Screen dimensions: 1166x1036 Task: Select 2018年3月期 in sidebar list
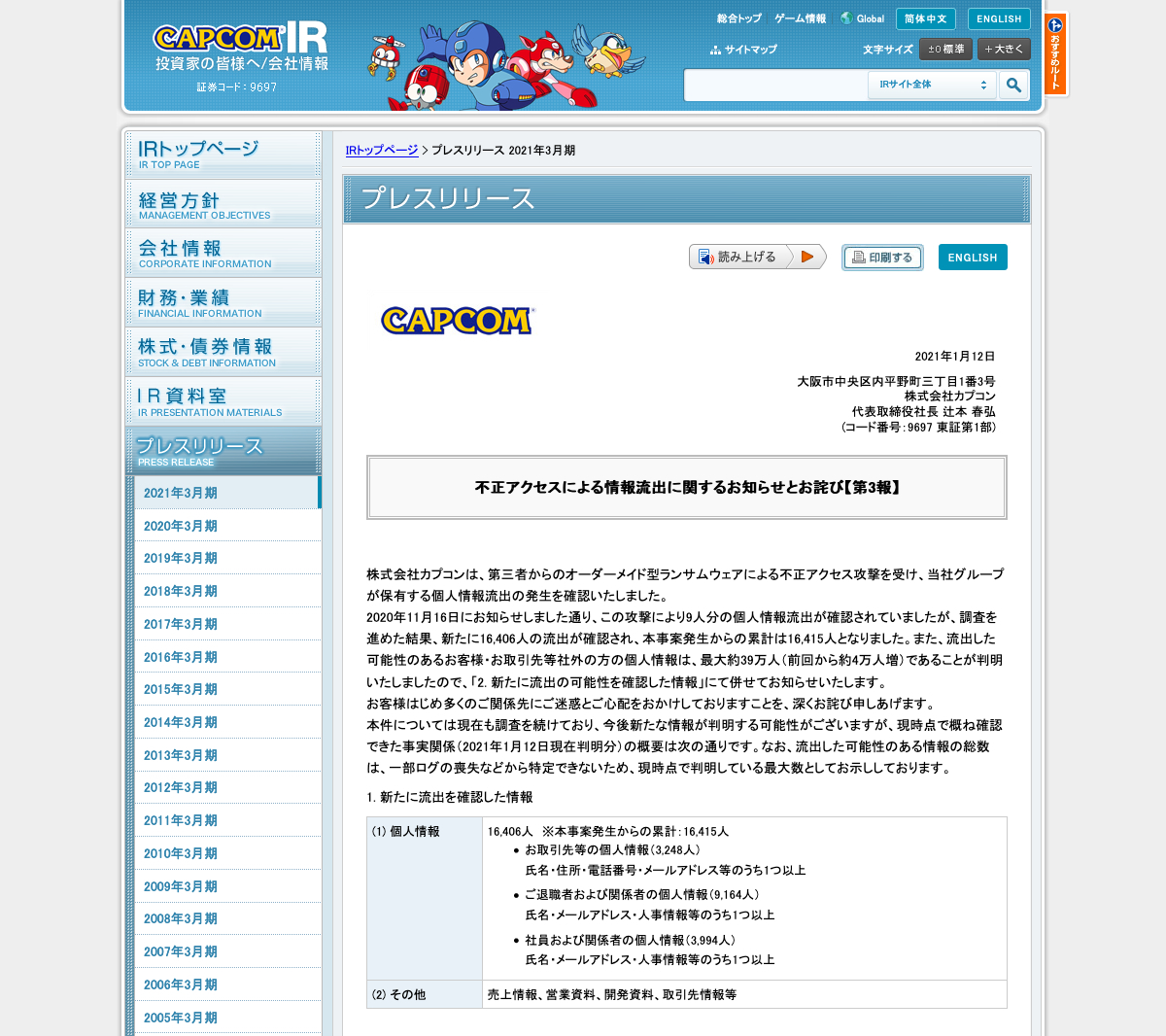click(x=227, y=591)
